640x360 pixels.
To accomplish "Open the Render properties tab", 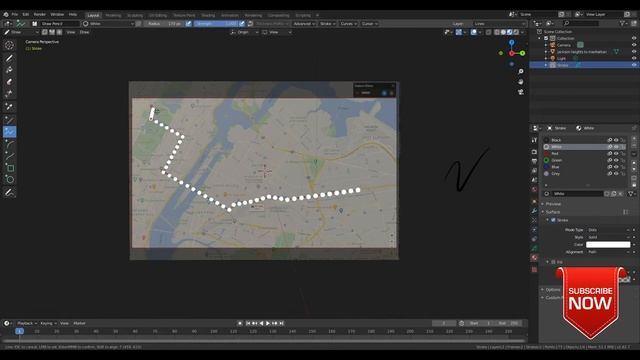I will (534, 152).
